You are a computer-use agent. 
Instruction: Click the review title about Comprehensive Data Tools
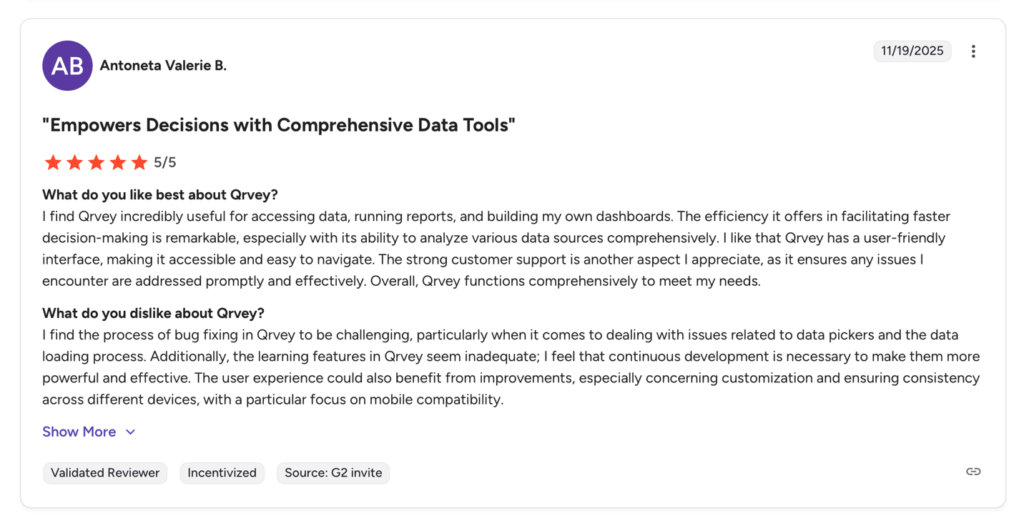click(279, 125)
